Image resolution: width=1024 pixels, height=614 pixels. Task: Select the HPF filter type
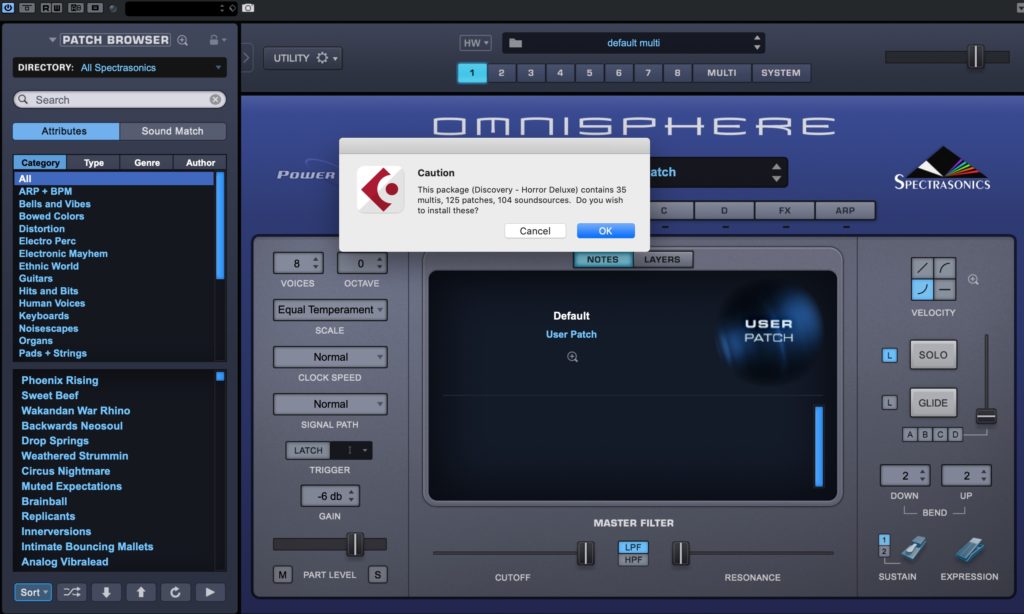click(x=633, y=560)
